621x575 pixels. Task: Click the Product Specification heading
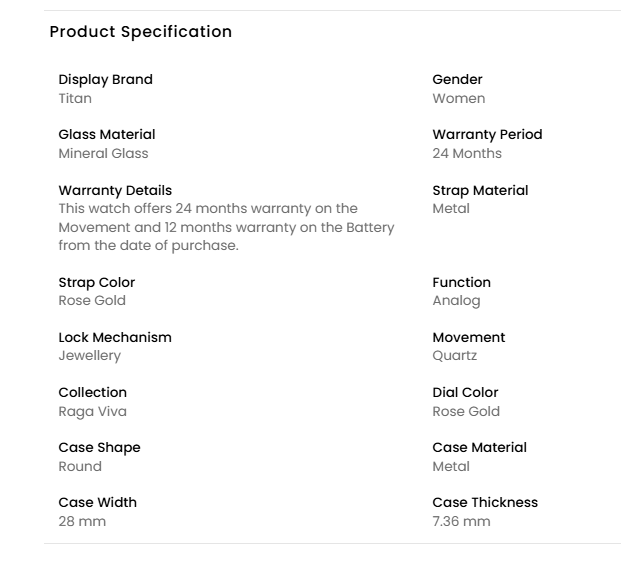click(141, 32)
